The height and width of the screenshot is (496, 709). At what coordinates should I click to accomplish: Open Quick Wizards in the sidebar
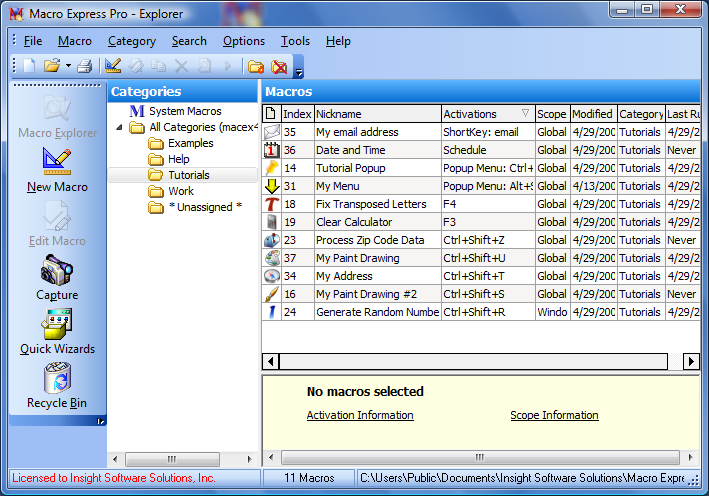tap(57, 331)
